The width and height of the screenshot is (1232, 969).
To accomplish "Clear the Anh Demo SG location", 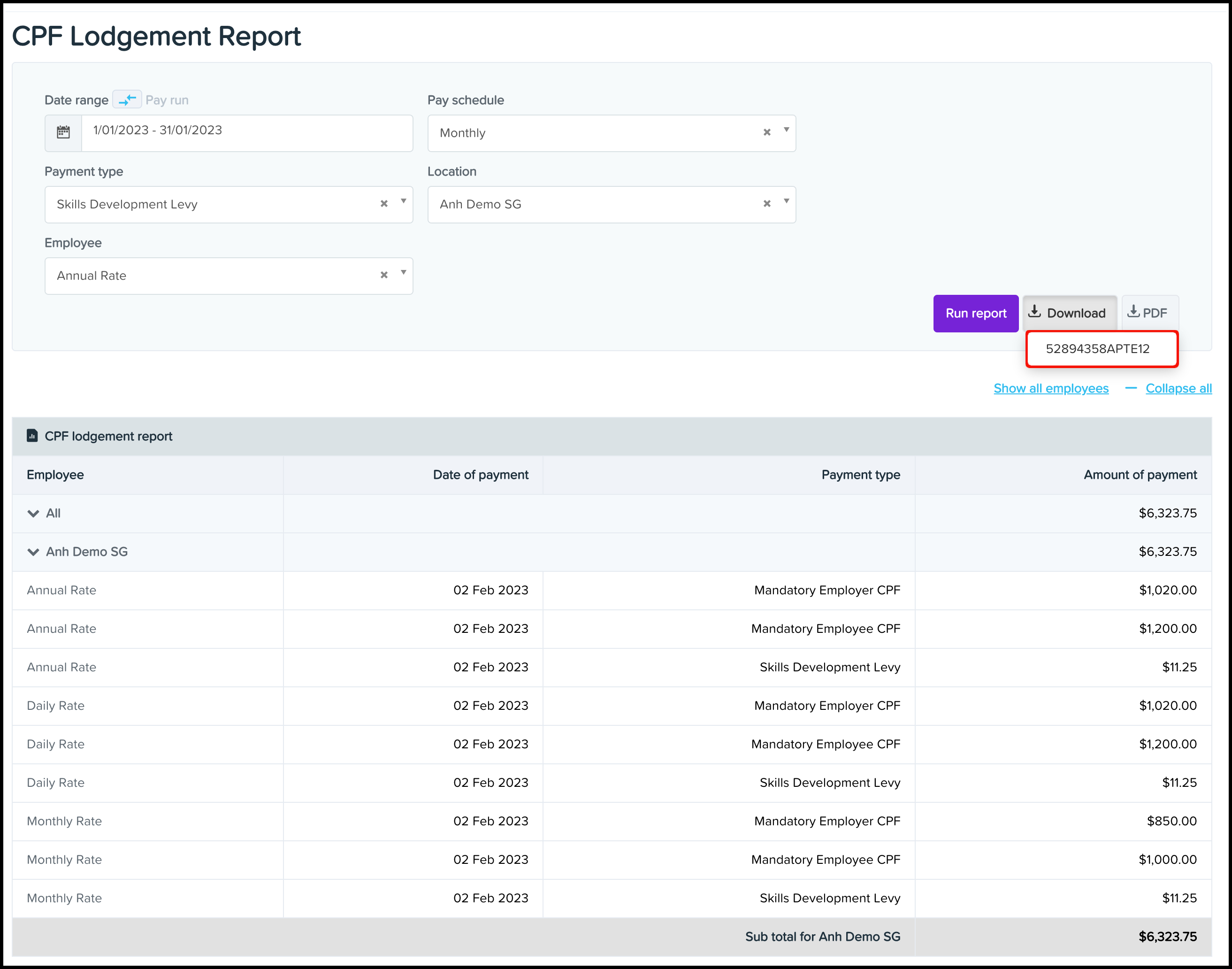I will pyautogui.click(x=766, y=204).
